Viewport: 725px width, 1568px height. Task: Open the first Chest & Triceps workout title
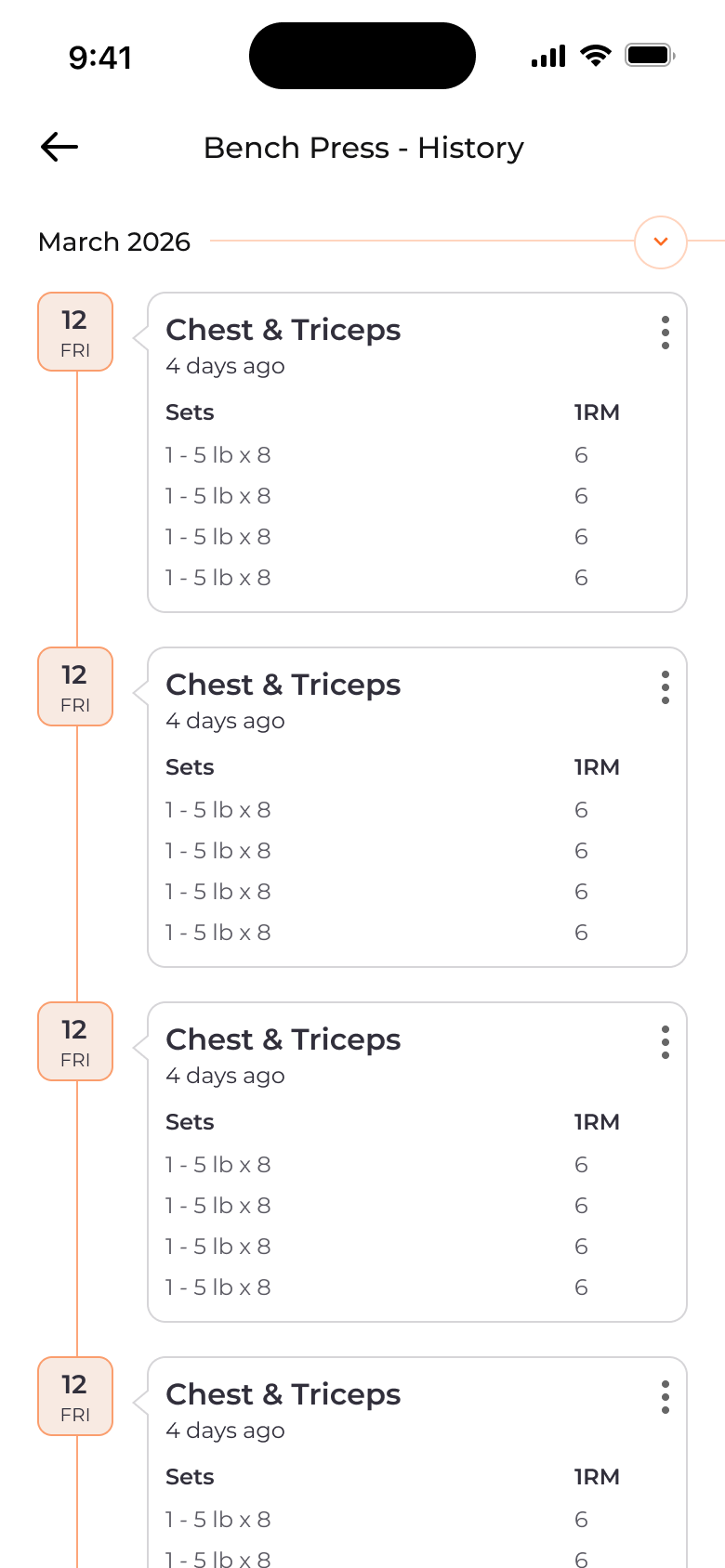coord(283,330)
